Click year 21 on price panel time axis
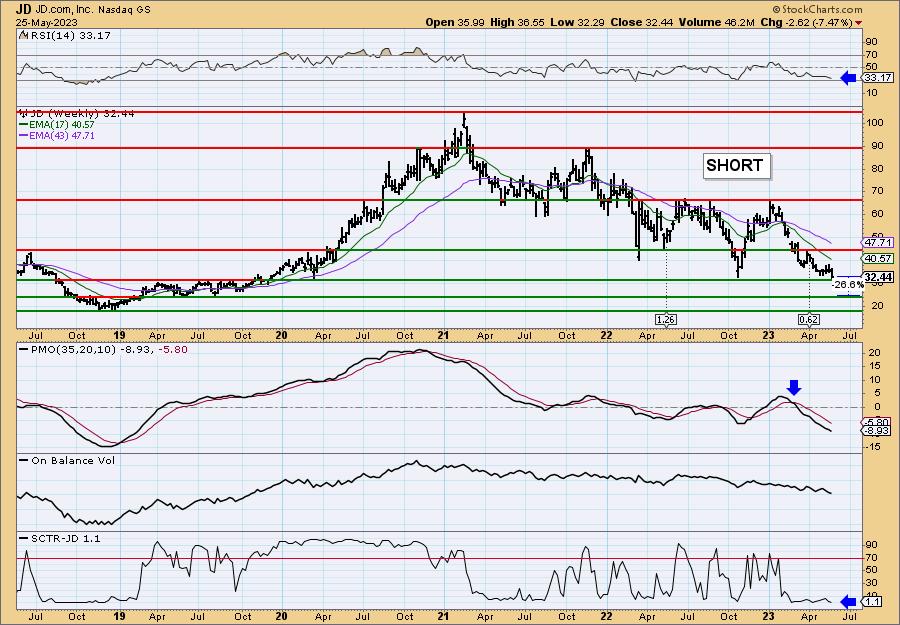Image resolution: width=900 pixels, height=625 pixels. [x=443, y=335]
